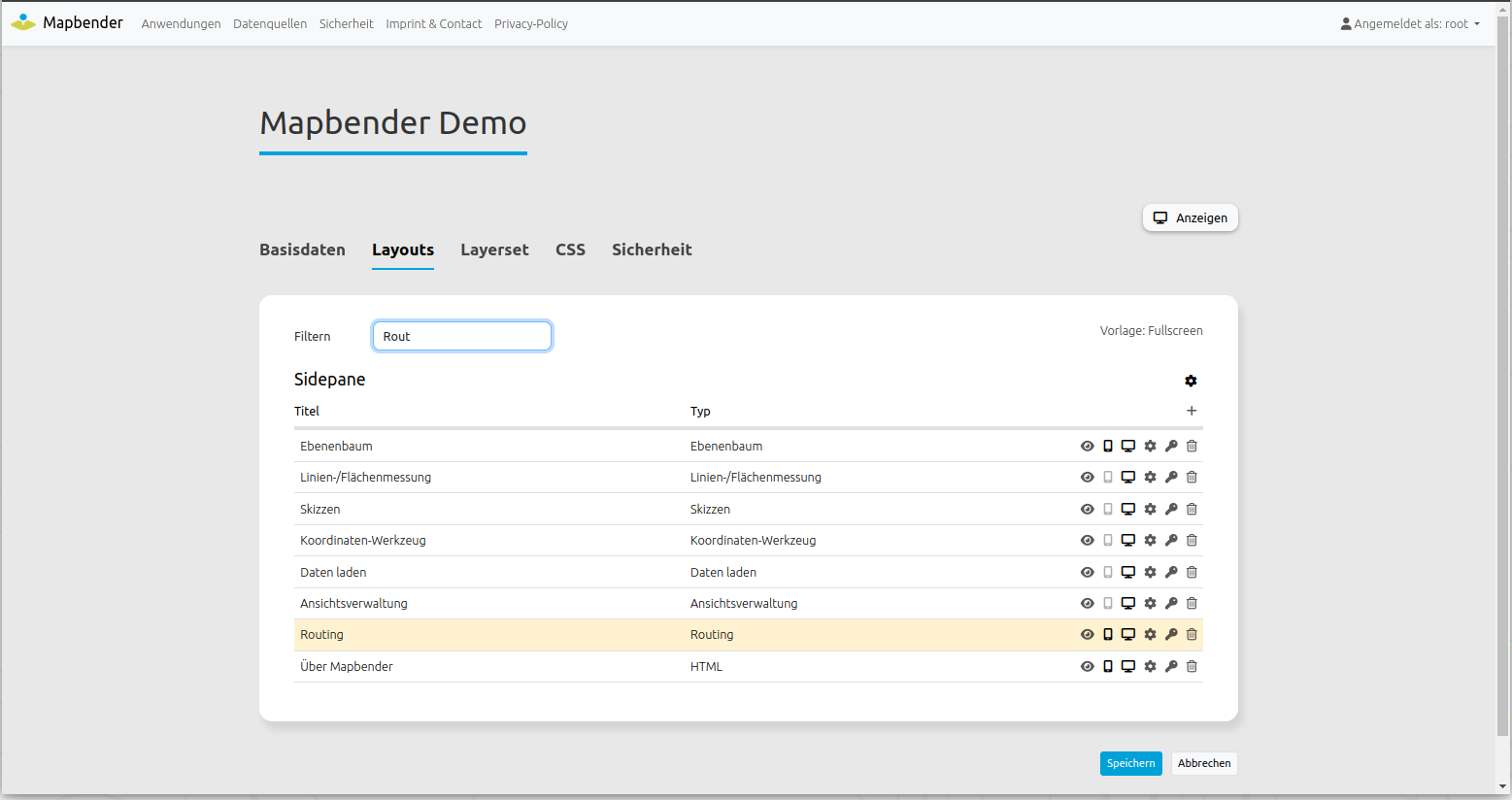The height and width of the screenshot is (800, 1512).
Task: Toggle visibility eye for Routing row
Action: click(x=1088, y=634)
